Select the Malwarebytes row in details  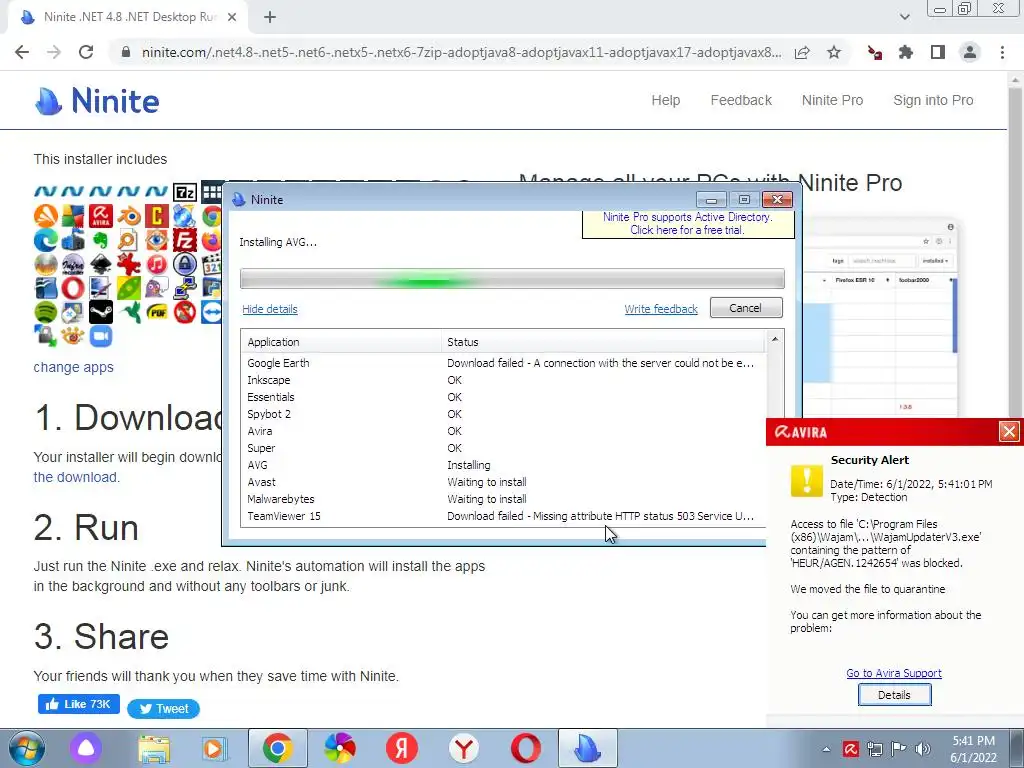tap(503, 499)
